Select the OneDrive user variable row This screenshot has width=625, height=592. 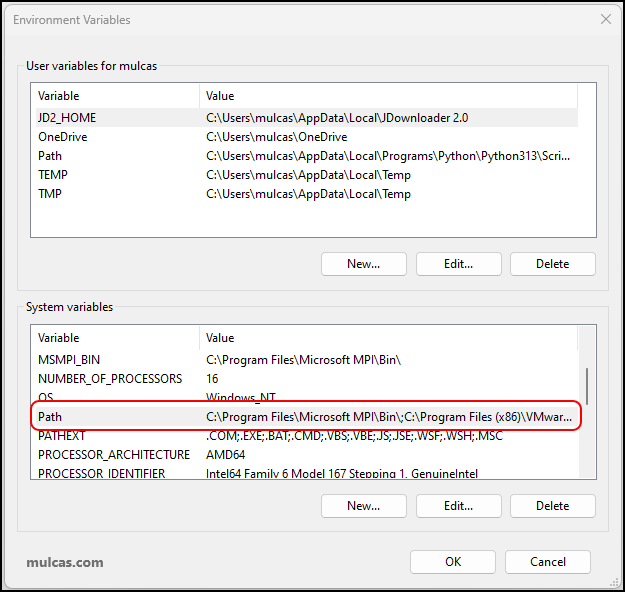pos(62,137)
